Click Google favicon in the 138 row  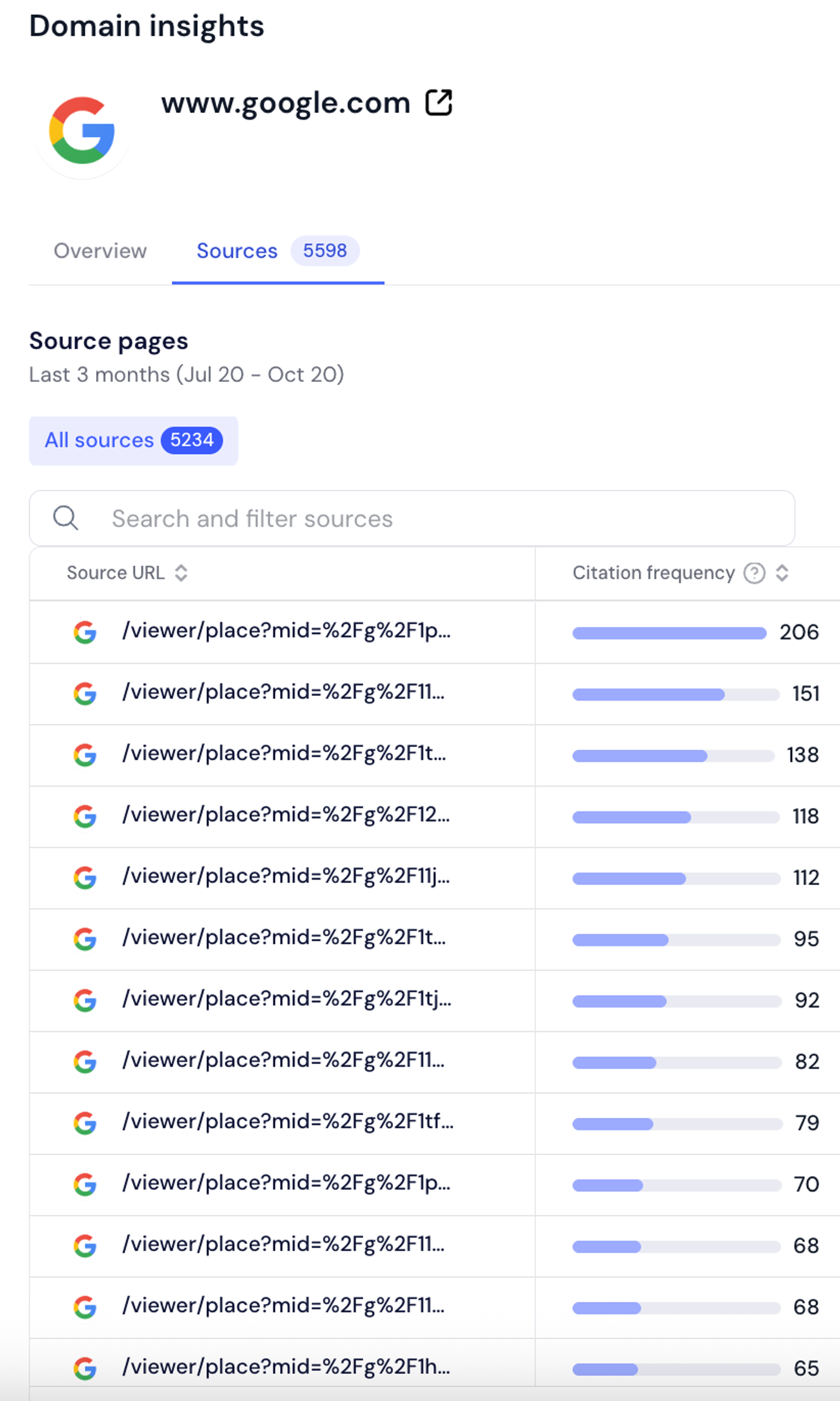pos(85,755)
